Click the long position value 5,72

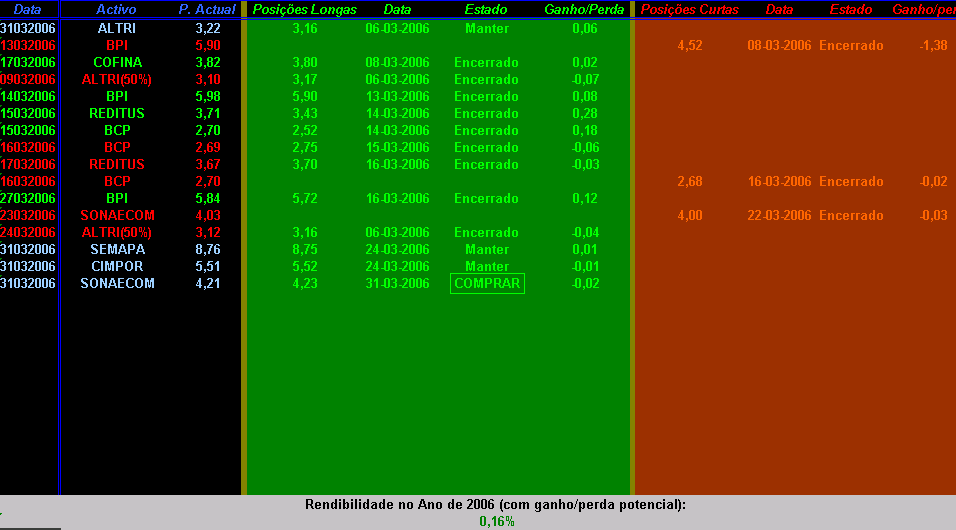(305, 198)
